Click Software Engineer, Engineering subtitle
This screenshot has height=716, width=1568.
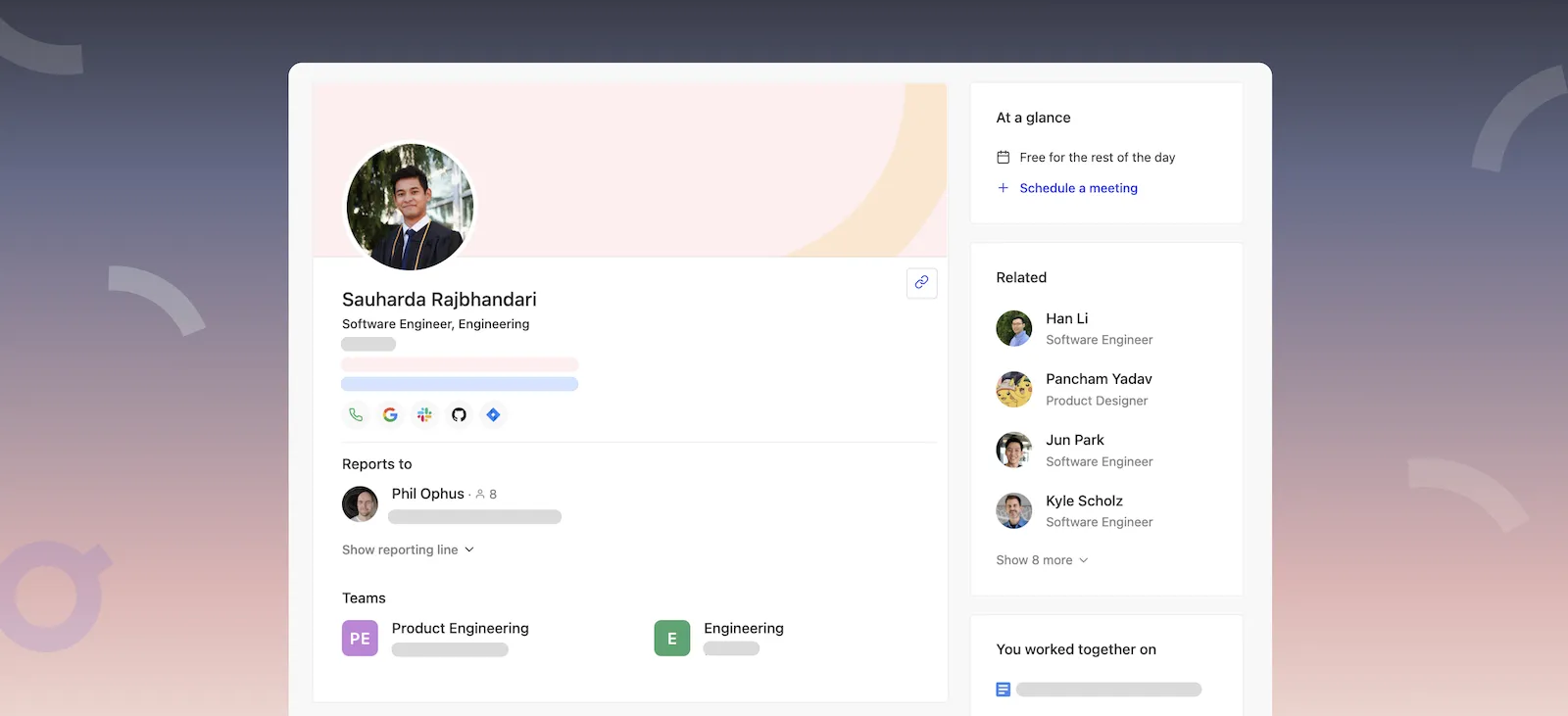click(435, 324)
